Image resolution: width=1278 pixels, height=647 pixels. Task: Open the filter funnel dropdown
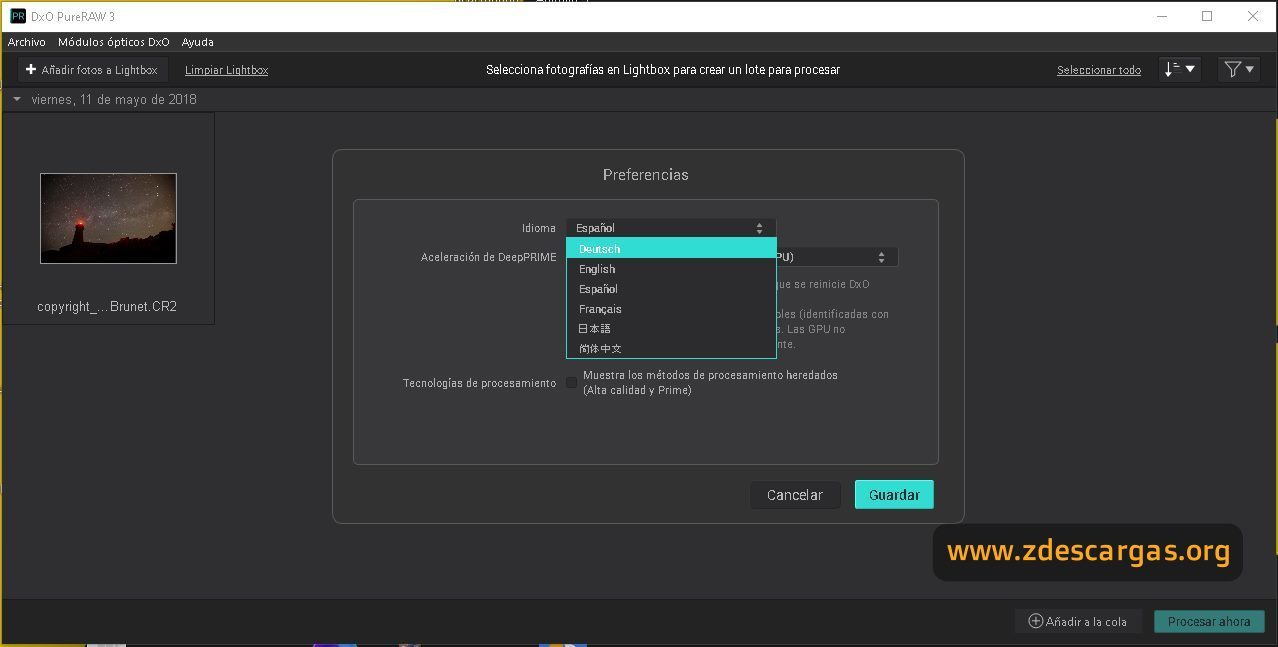[1239, 69]
